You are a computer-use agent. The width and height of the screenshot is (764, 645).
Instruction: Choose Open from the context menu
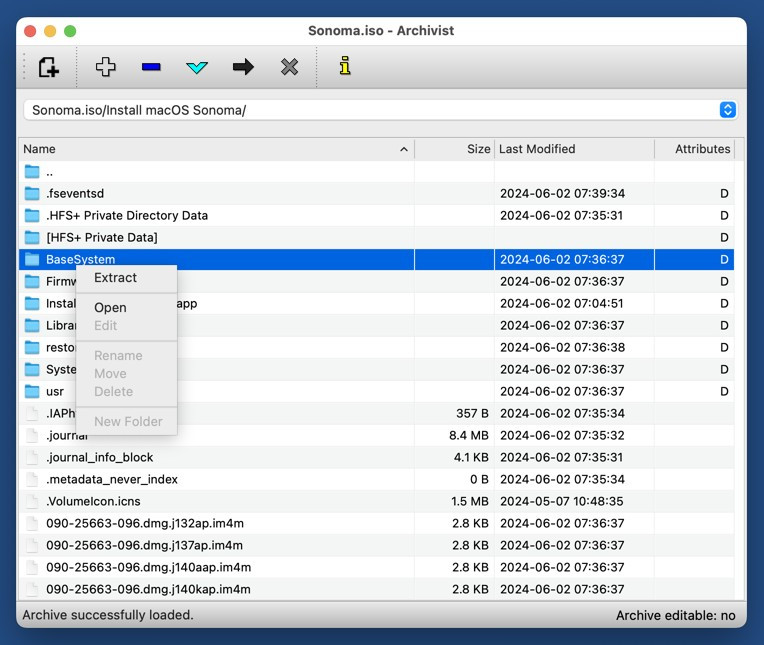tap(127, 307)
